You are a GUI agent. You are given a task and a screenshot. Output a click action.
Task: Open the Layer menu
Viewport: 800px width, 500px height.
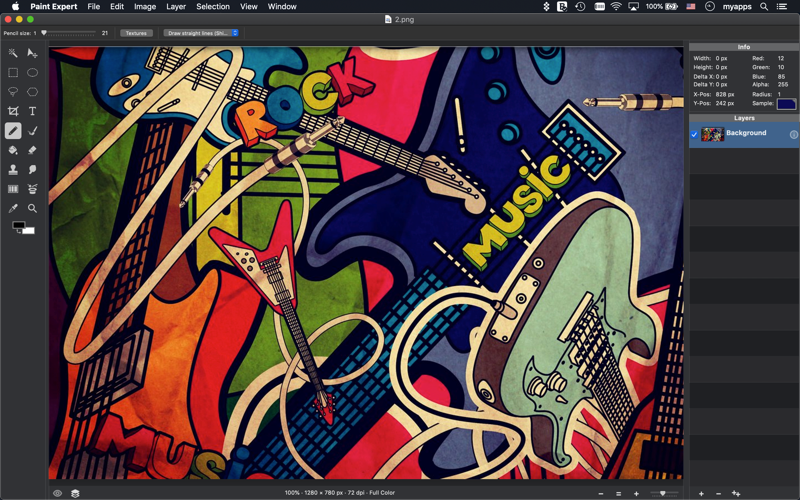tap(176, 7)
